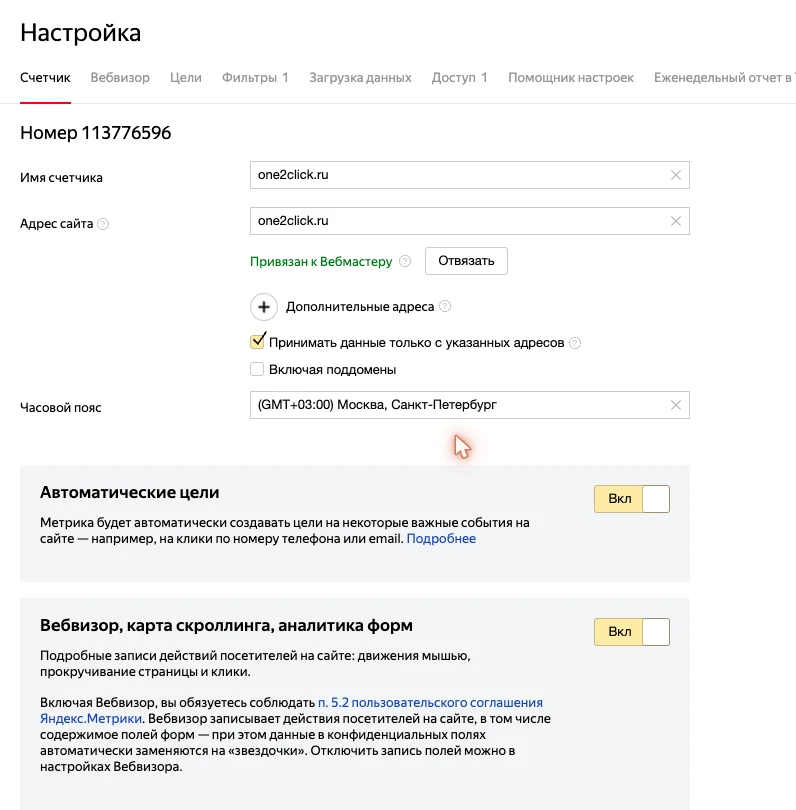Open help icon next to Принимать данные только
The width and height of the screenshot is (796, 810).
click(575, 343)
